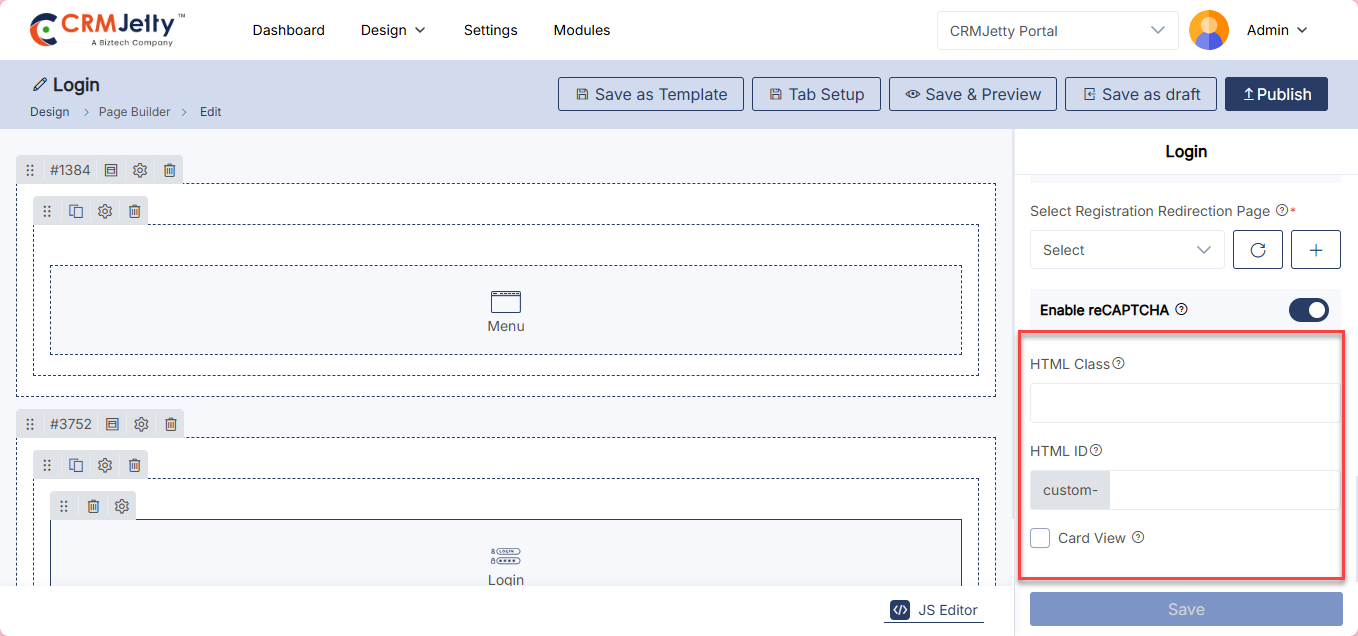Image resolution: width=1358 pixels, height=636 pixels.
Task: Click the plus icon to add page
Action: tap(1316, 250)
